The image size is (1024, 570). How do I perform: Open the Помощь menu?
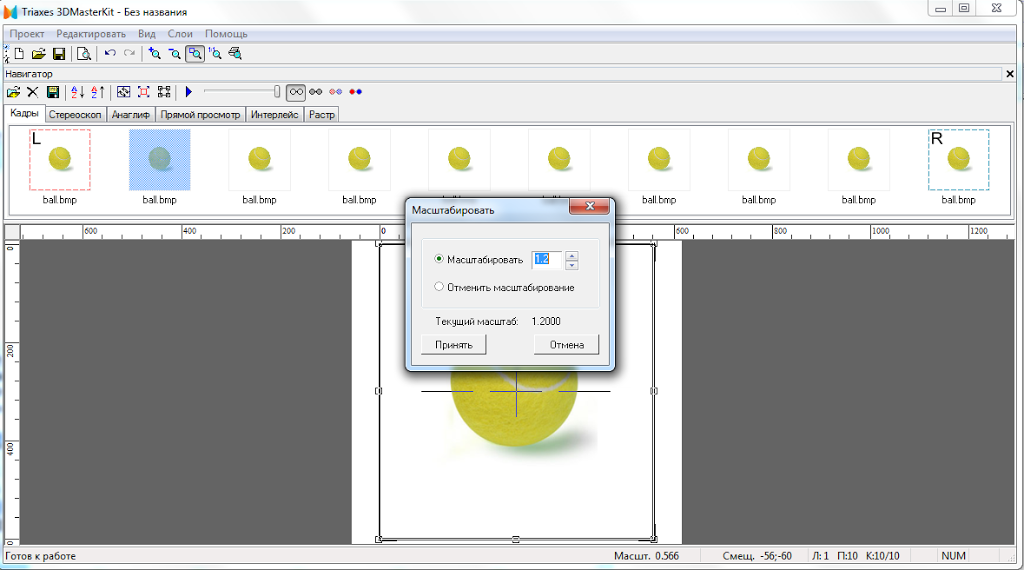(x=226, y=34)
